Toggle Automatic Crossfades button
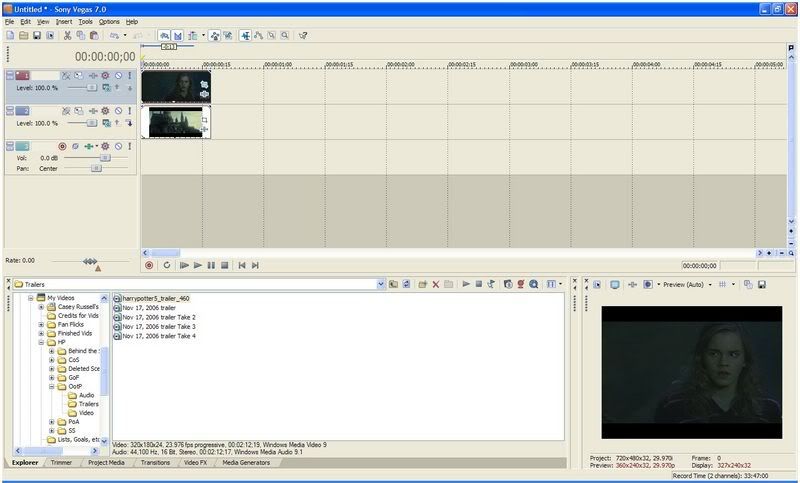 [x=178, y=35]
